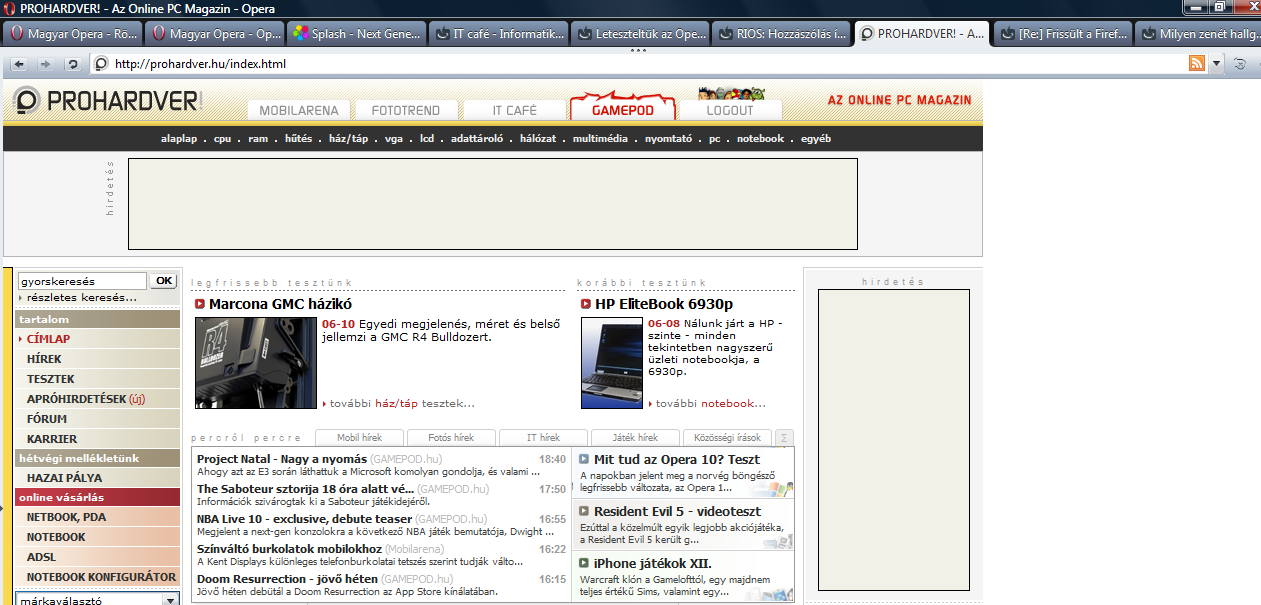
Task: Open ADSL in the sidebar
Action: coord(42,557)
